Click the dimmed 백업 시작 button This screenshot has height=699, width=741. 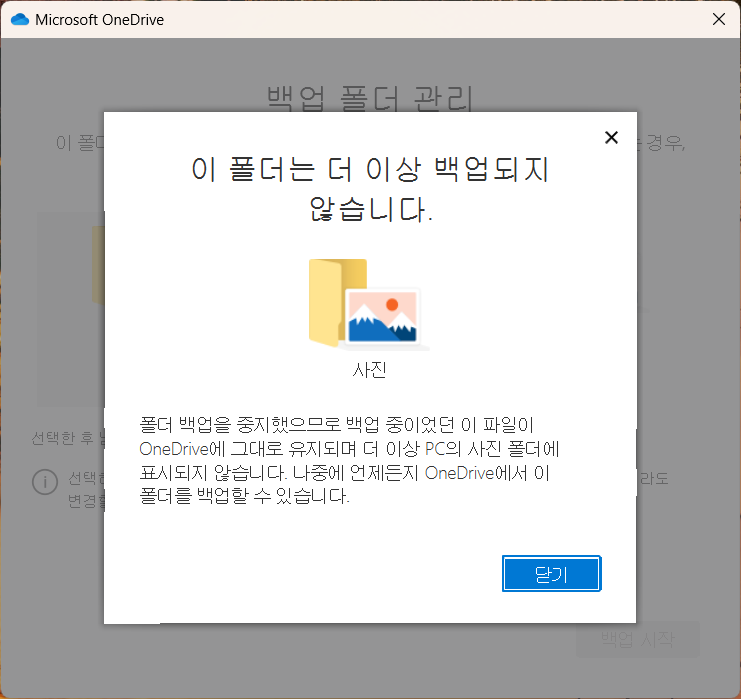[x=638, y=639]
